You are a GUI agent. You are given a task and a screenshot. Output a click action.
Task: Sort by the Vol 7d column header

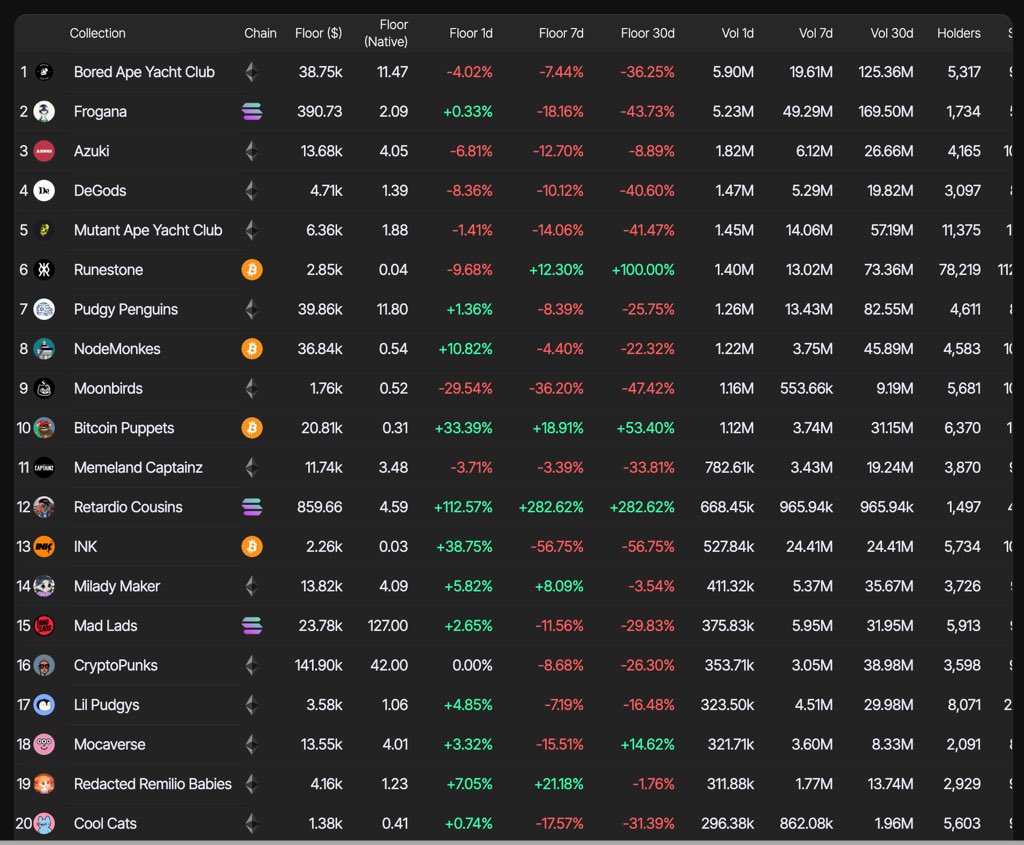[x=816, y=33]
